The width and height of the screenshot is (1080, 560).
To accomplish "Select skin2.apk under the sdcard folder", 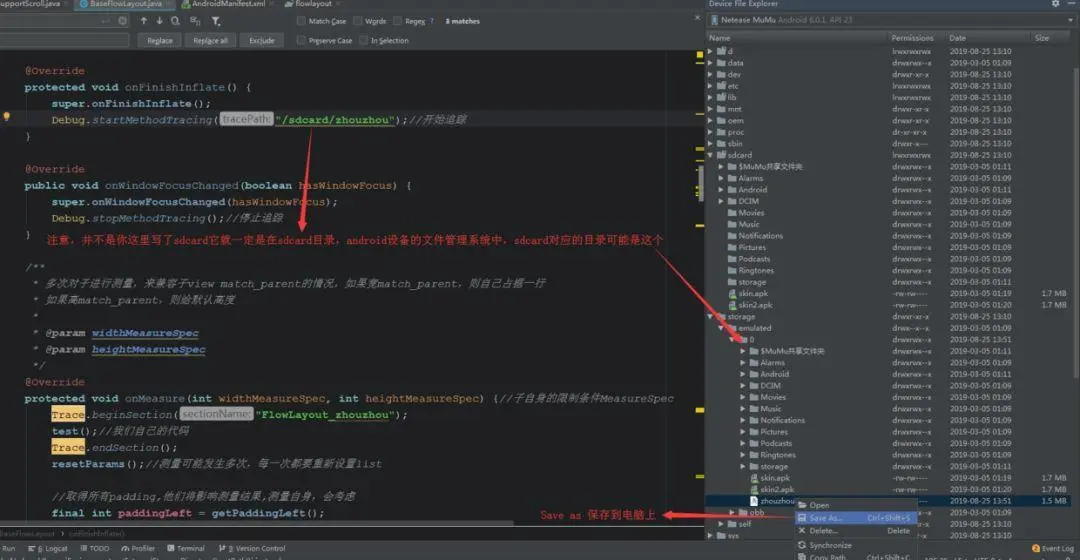I will (x=755, y=305).
